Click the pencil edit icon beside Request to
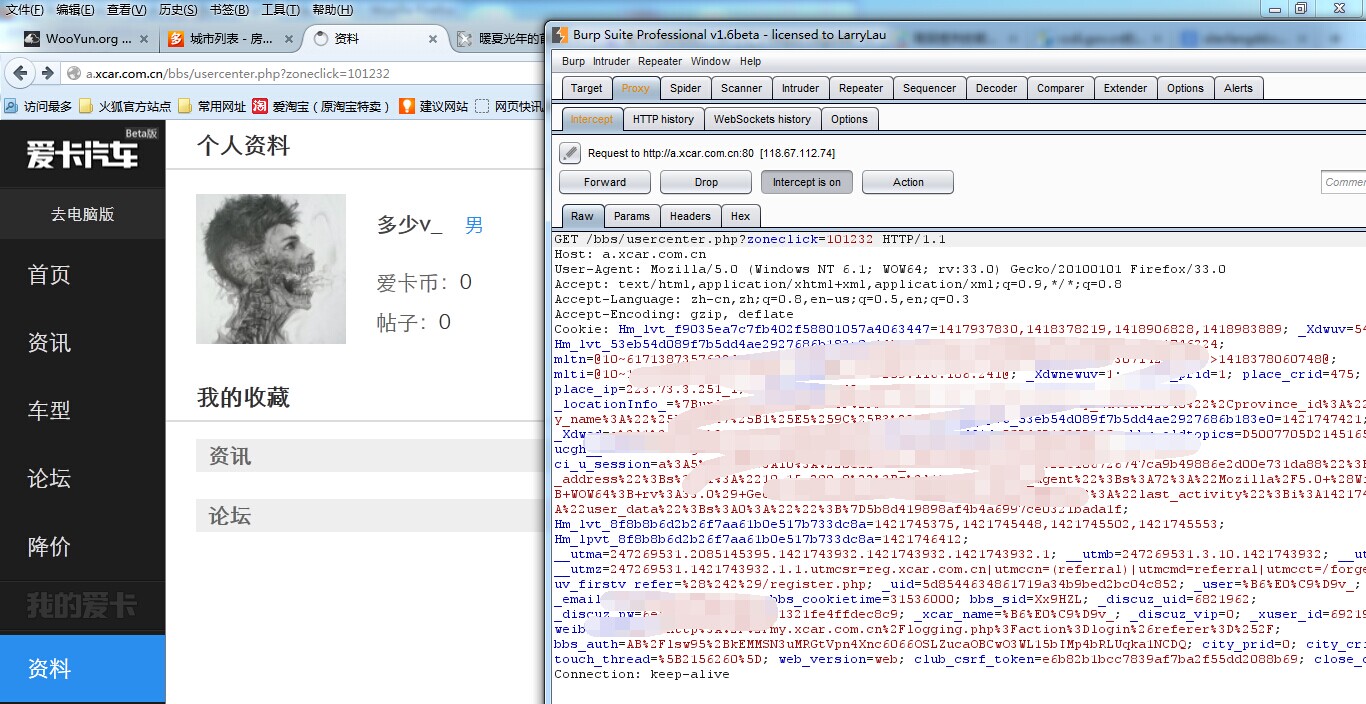The height and width of the screenshot is (704, 1366). [x=570, y=153]
